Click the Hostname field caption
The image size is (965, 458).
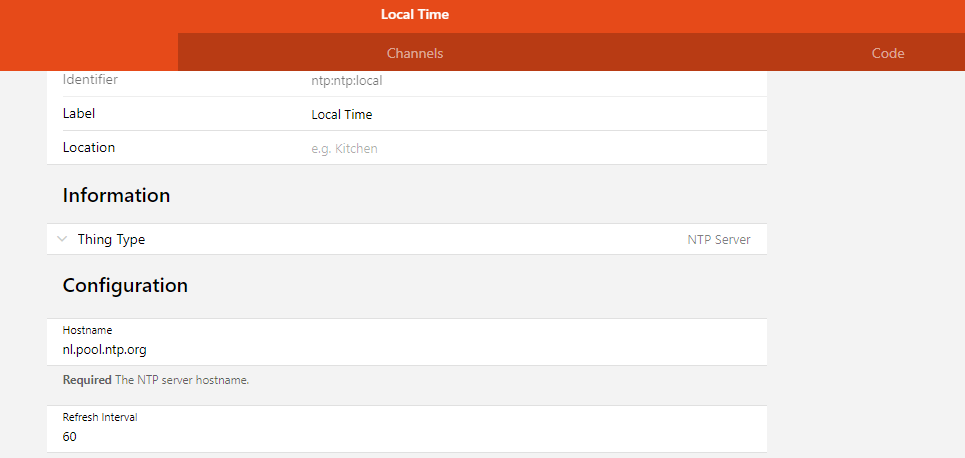[87, 330]
